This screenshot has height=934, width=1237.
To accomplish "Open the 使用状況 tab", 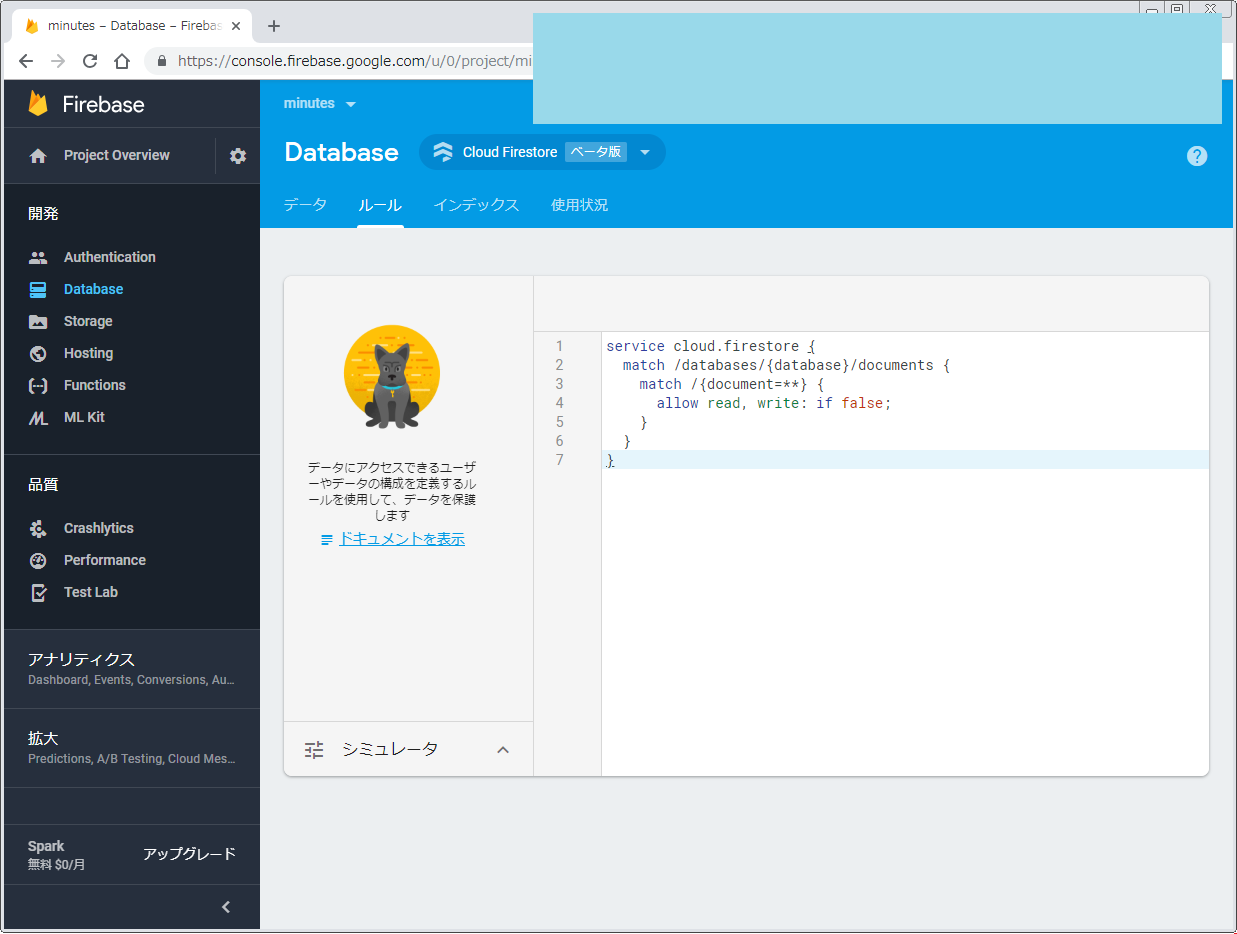I will click(x=579, y=205).
